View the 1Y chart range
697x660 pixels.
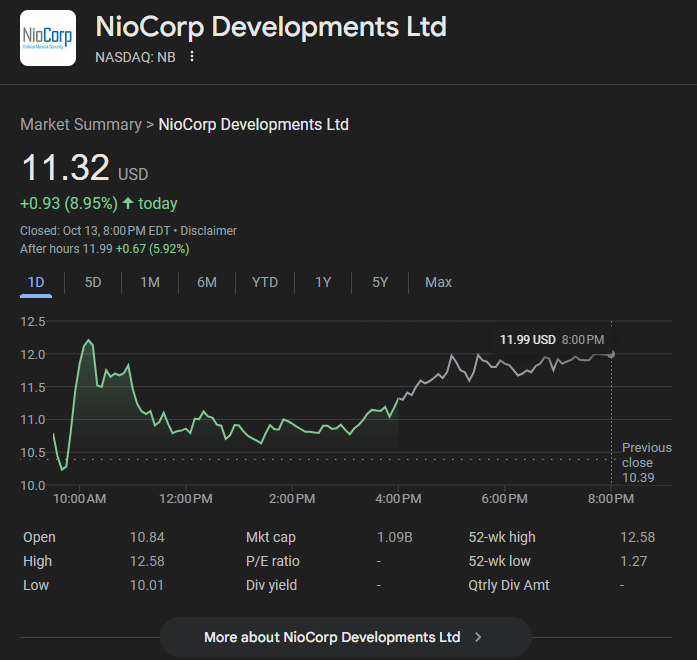point(323,282)
